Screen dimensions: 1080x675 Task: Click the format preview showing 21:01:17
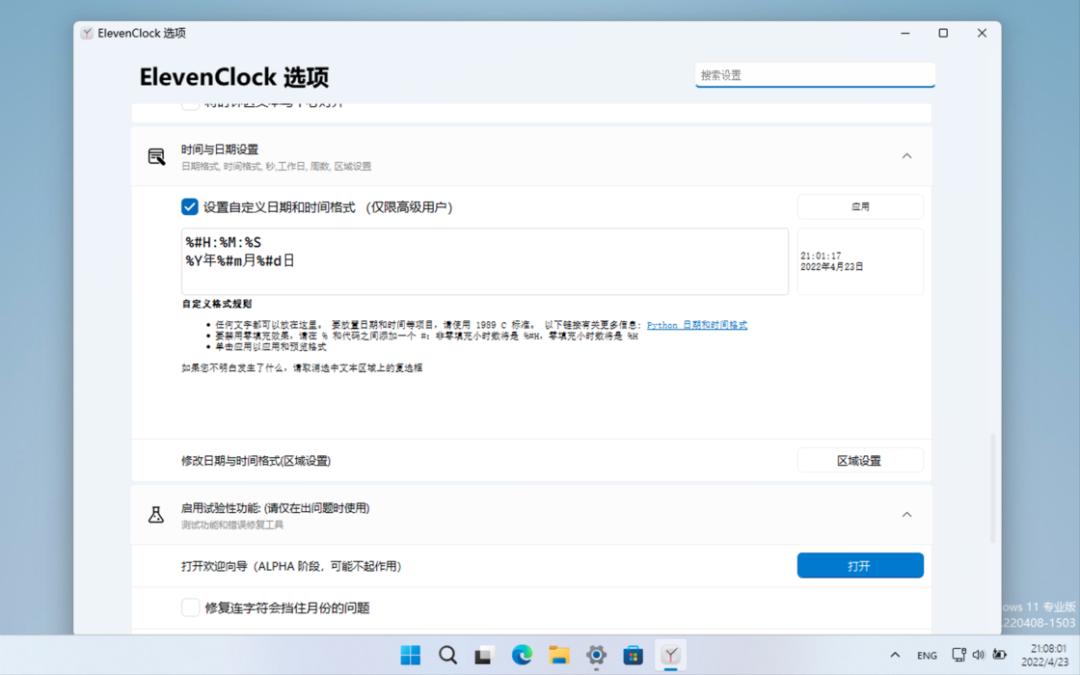860,261
